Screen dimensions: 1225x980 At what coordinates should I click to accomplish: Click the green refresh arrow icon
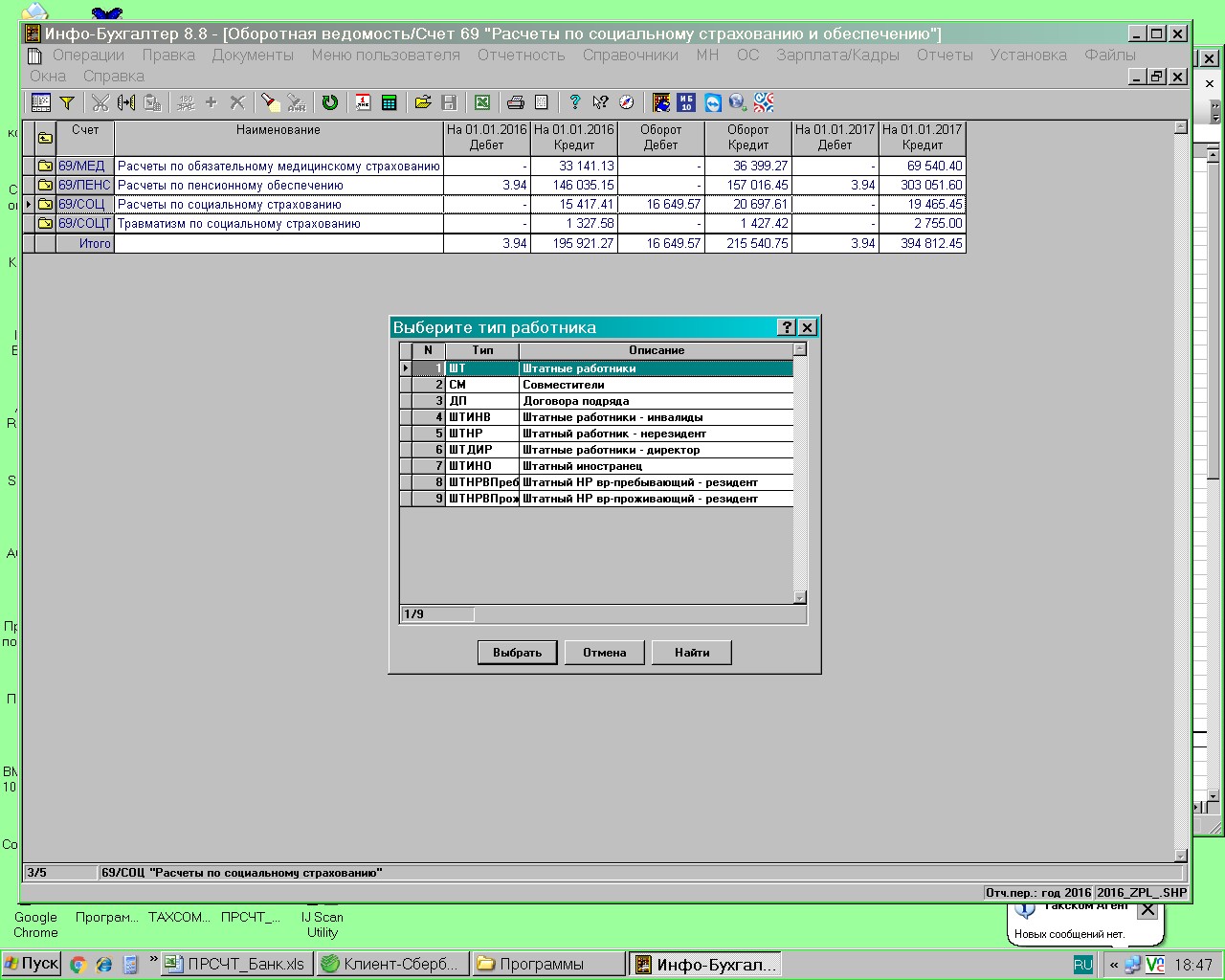coord(330,102)
